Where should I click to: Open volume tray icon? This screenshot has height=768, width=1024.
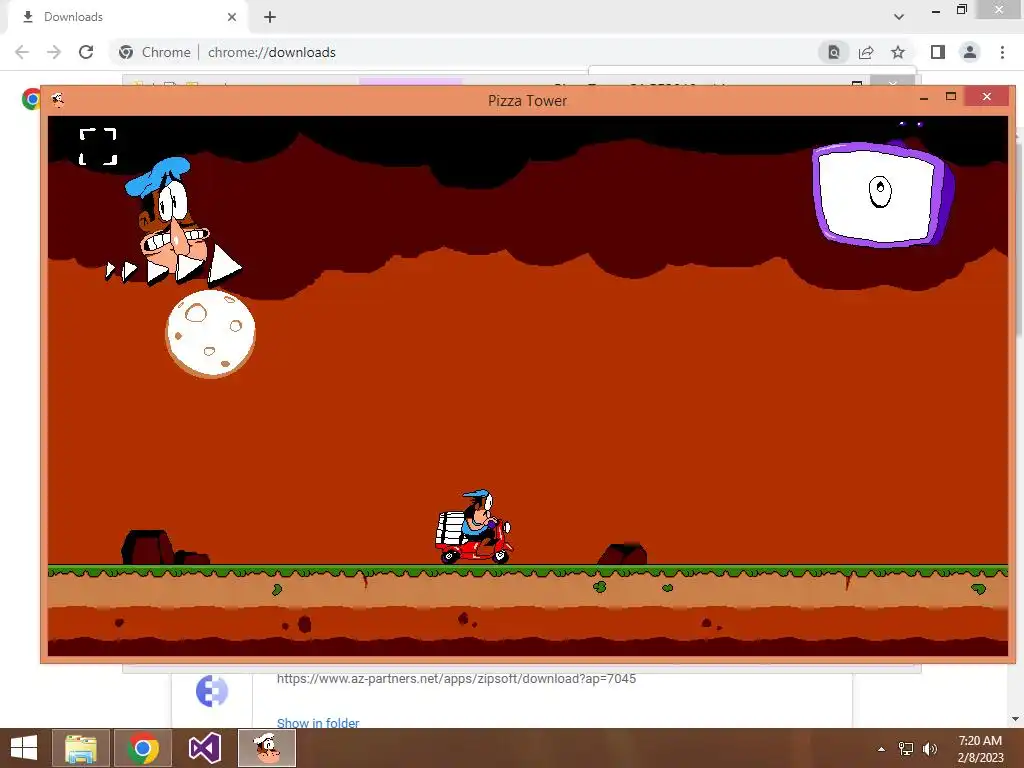(x=930, y=749)
